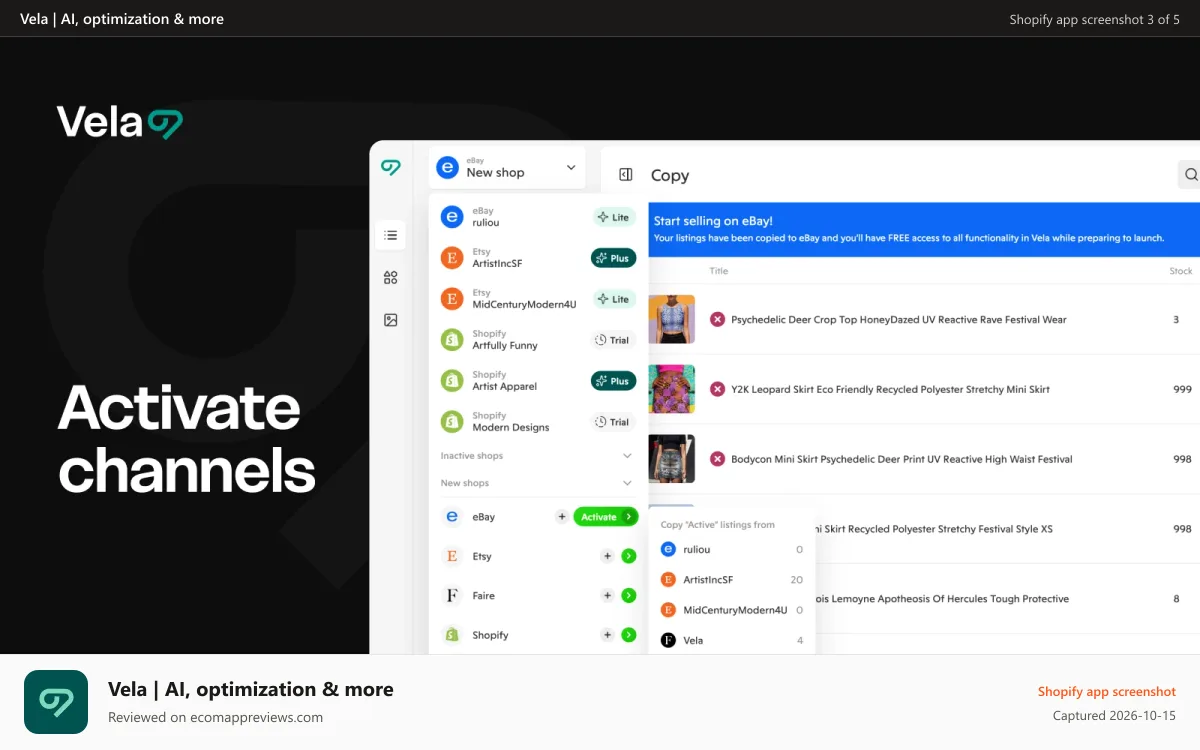
Task: Click the Start selling on eBay banner
Action: coord(924,229)
